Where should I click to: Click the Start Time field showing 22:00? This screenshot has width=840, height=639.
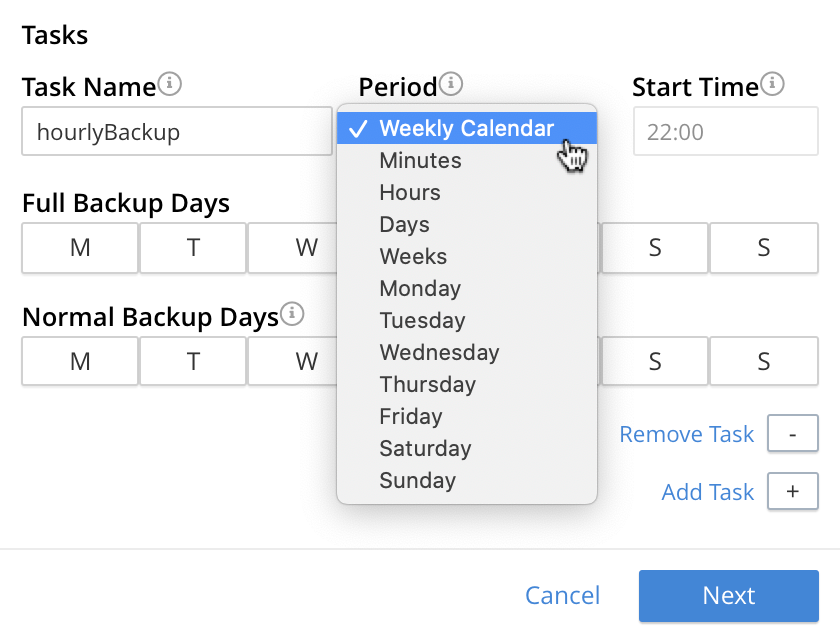pos(725,132)
